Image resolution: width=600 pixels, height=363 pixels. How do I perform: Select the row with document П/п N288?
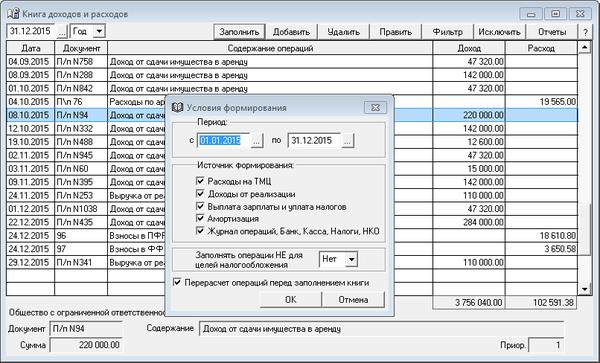(292, 75)
